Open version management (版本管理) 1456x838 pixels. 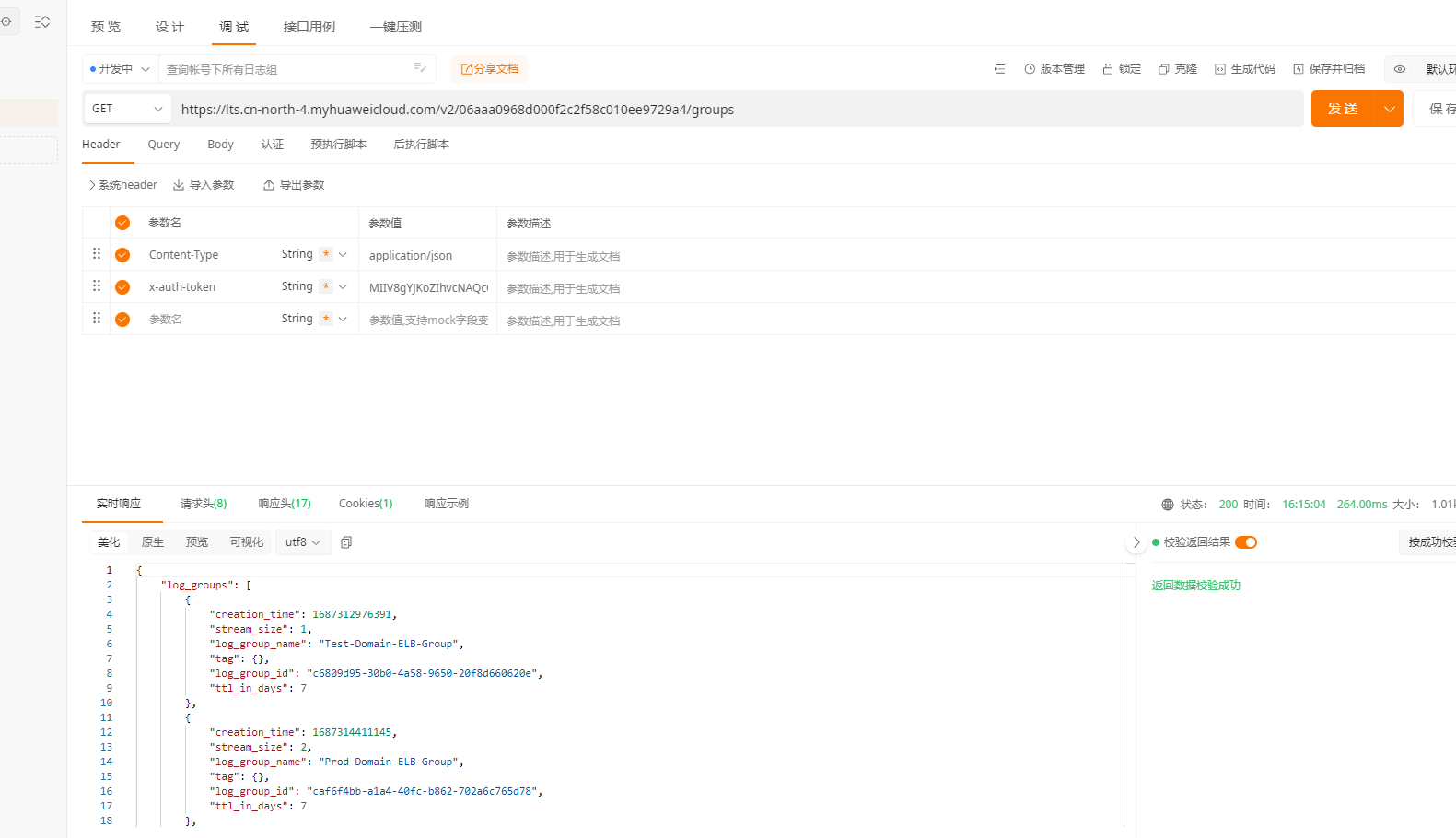(x=1054, y=69)
